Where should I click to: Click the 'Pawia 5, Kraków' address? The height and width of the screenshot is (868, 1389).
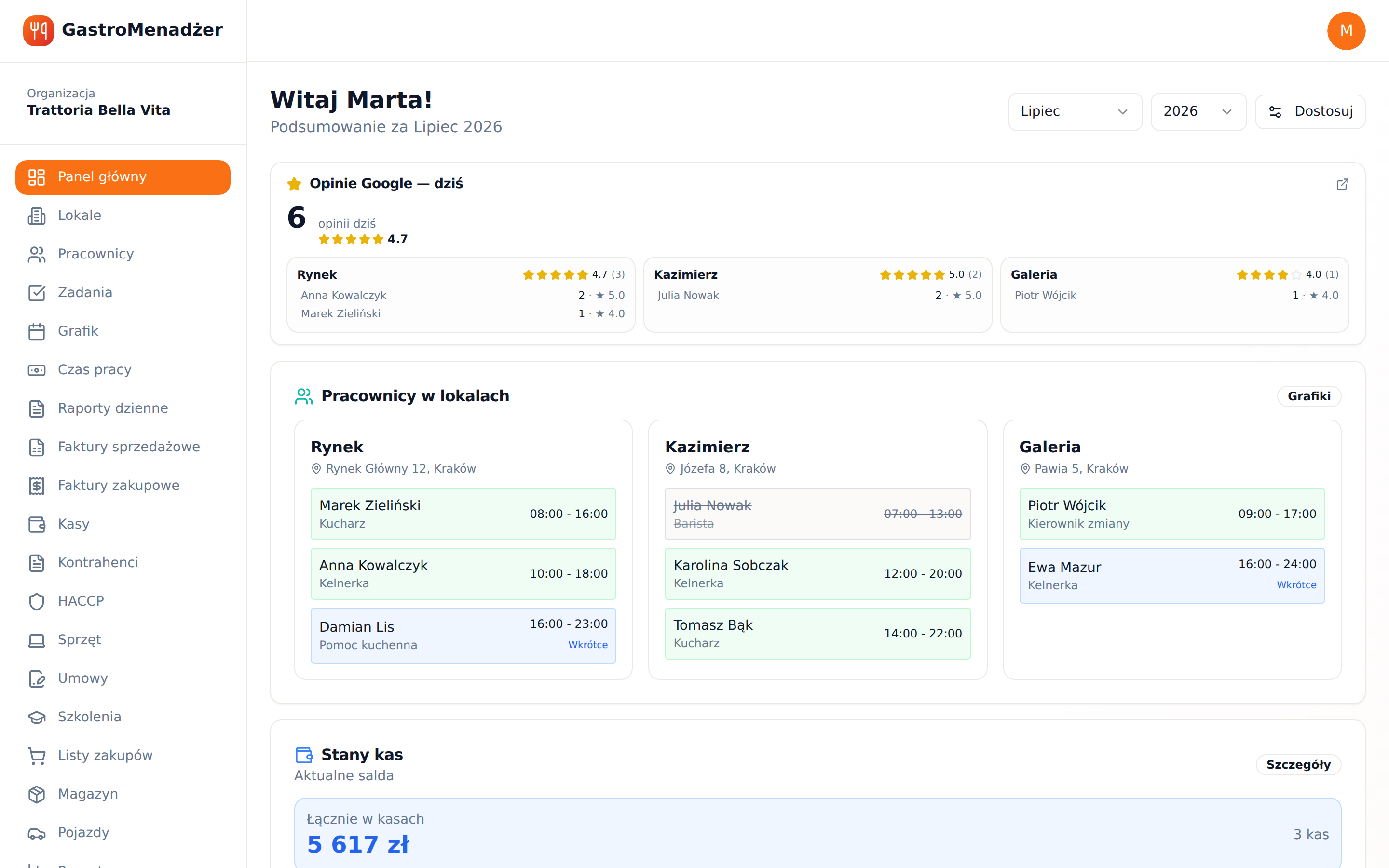tap(1081, 468)
